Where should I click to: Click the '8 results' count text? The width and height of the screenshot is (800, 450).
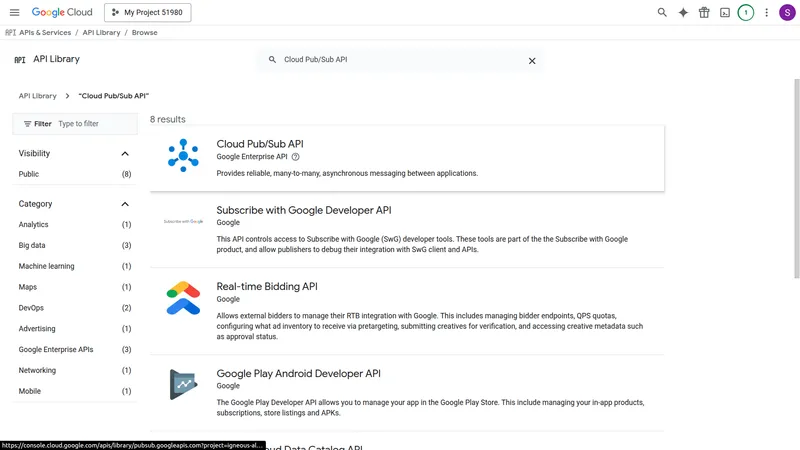click(167, 119)
